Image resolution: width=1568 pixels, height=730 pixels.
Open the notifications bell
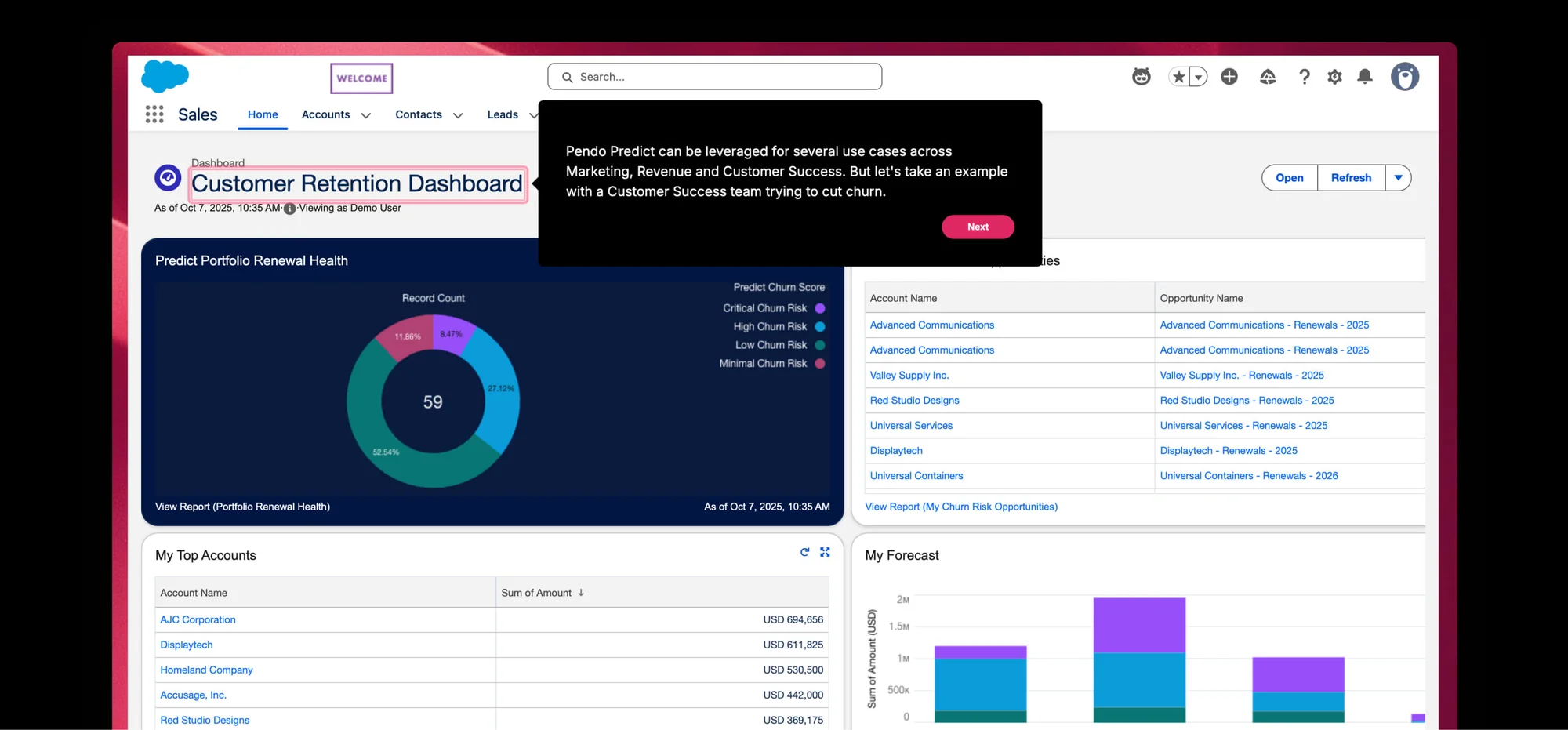pyautogui.click(x=1365, y=77)
